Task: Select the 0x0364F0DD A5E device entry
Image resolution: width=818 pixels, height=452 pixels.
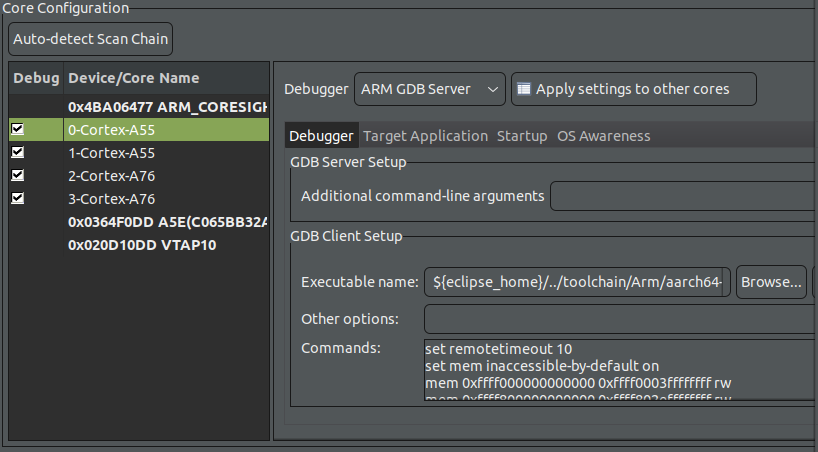Action: [x=167, y=222]
